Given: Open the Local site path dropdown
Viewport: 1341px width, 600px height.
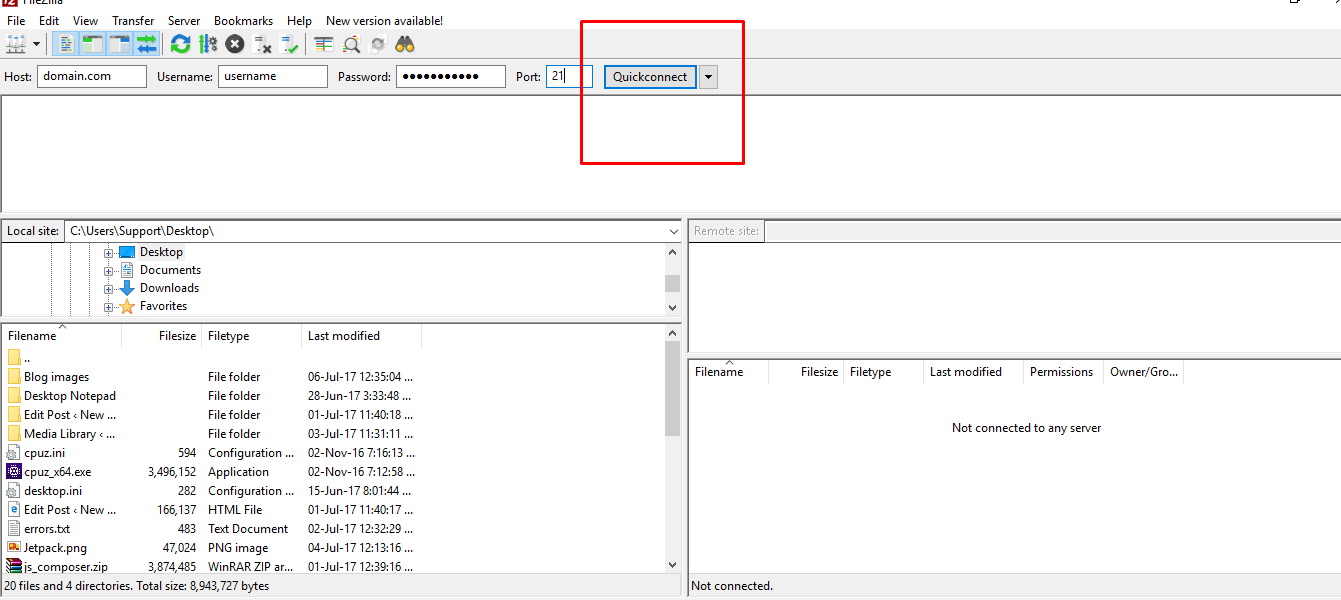Looking at the screenshot, I should 673,231.
